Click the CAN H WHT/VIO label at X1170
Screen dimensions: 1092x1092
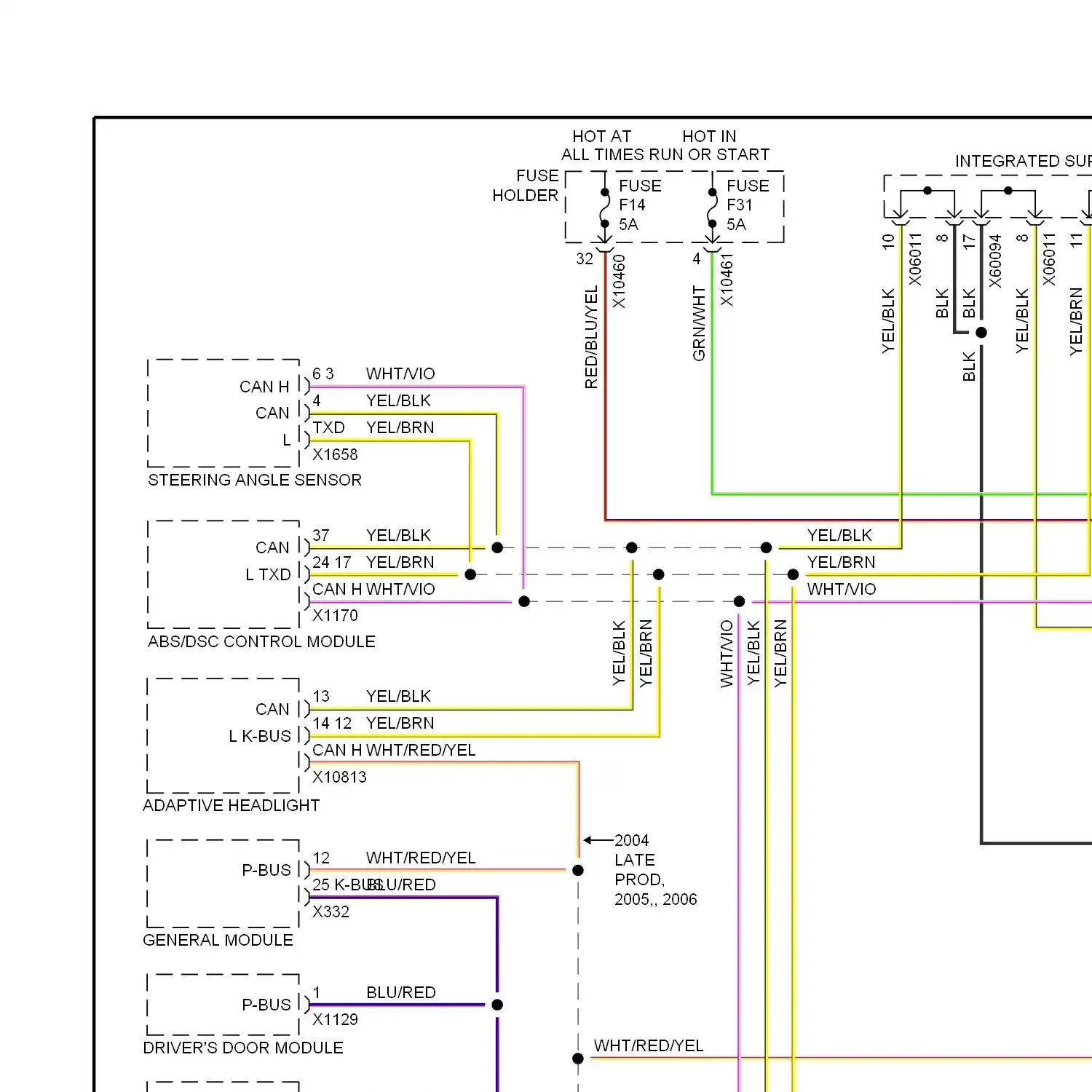373,589
